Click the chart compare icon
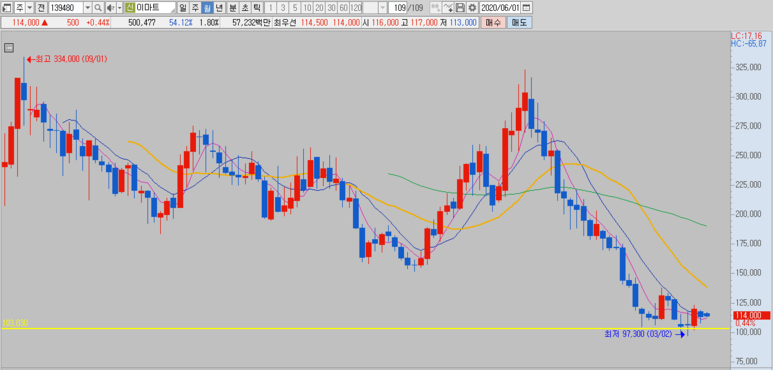773x370 pixels. coord(436,7)
